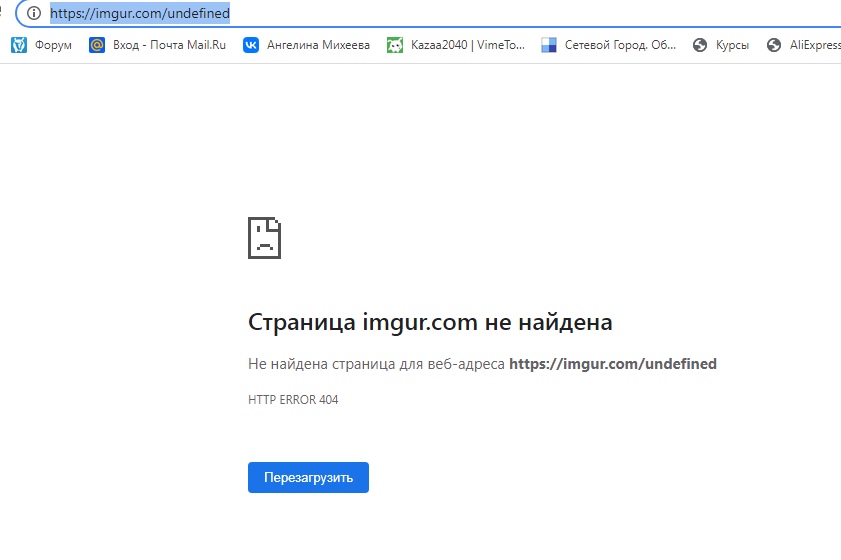Click the globe icon beside Курсы
This screenshot has height=560, width=841.
click(700, 45)
